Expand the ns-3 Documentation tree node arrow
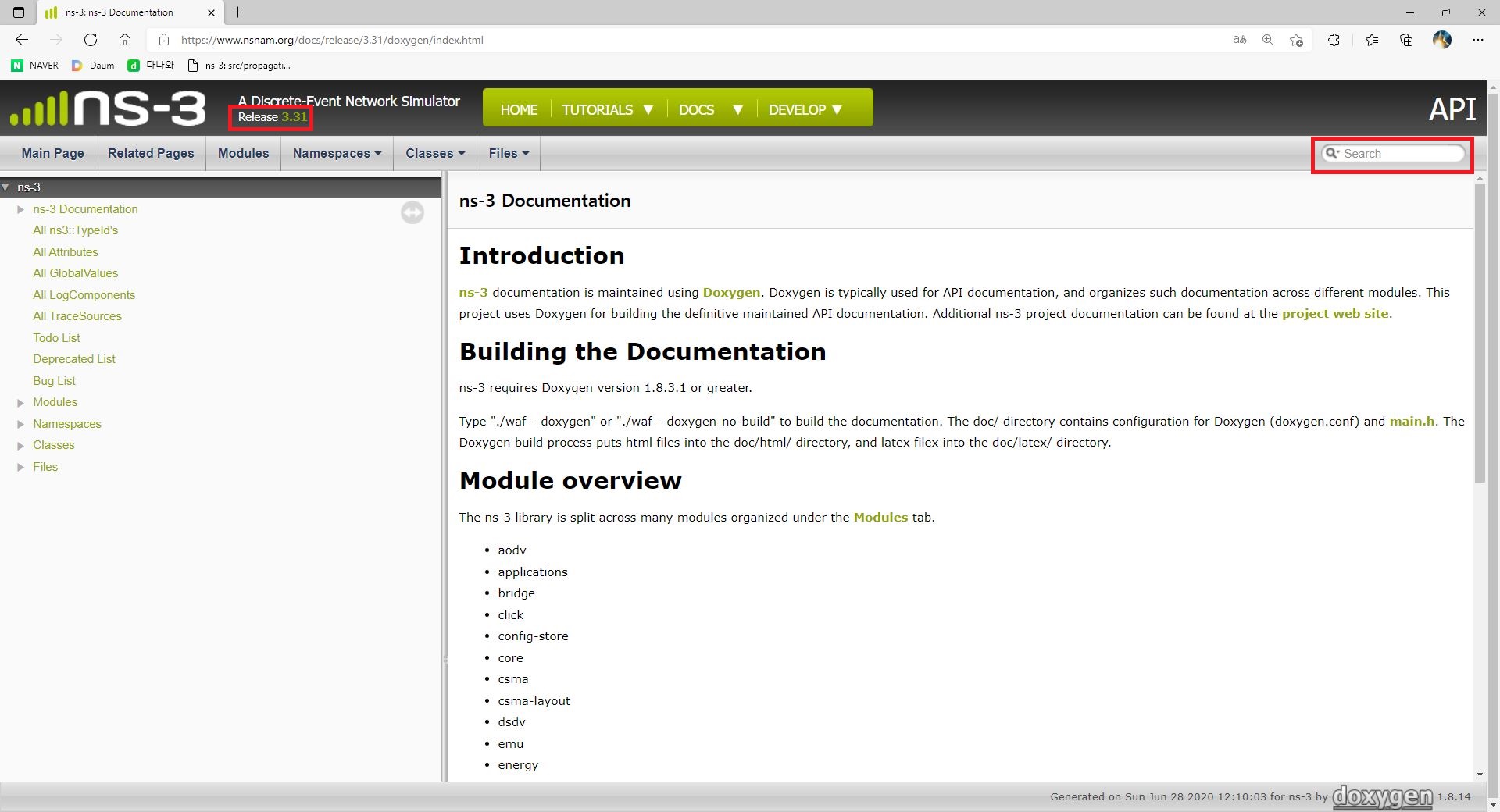Screen dimensions: 1500x812 click(x=21, y=209)
